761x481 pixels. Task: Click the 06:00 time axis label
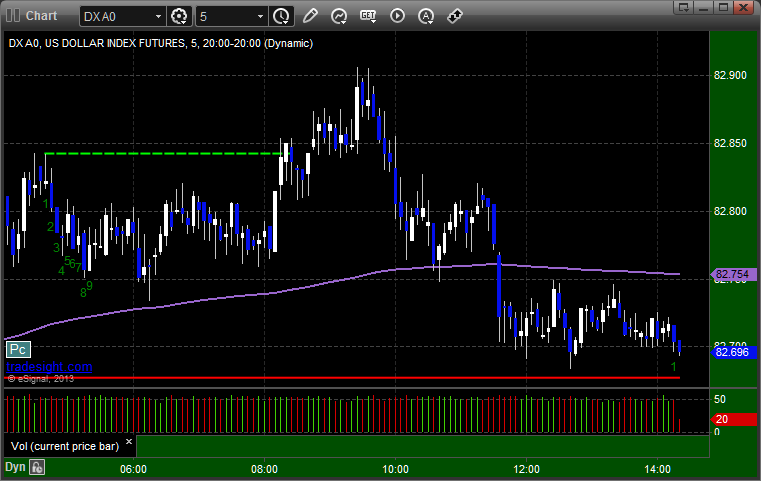tap(133, 469)
